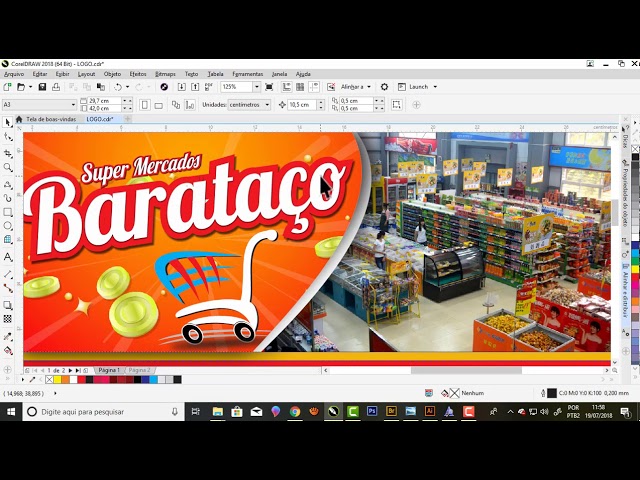Viewport: 640px width, 480px height.
Task: Select the Freehand curve tool
Action: (x=7, y=184)
